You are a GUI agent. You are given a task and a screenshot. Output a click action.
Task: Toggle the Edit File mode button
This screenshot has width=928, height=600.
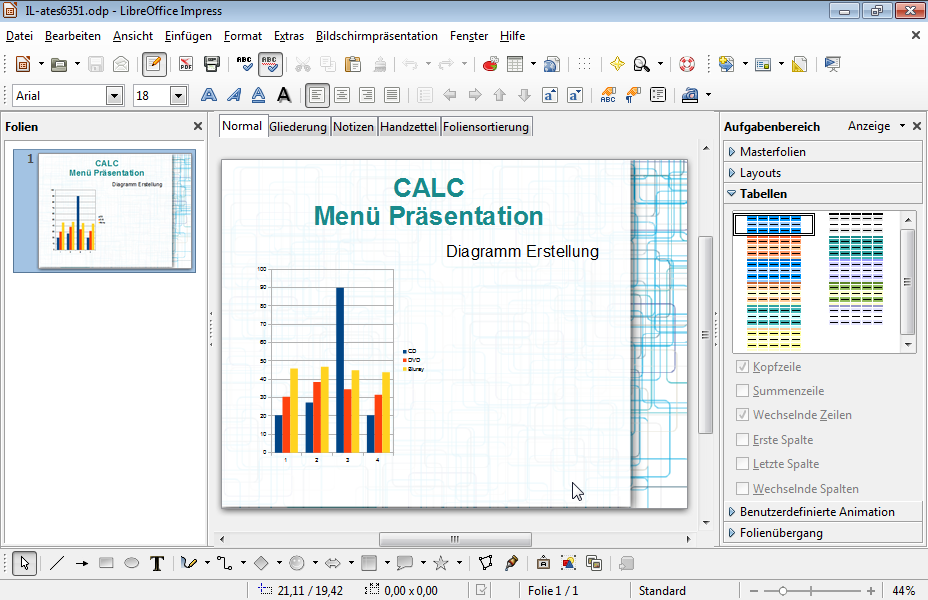pyautogui.click(x=154, y=64)
